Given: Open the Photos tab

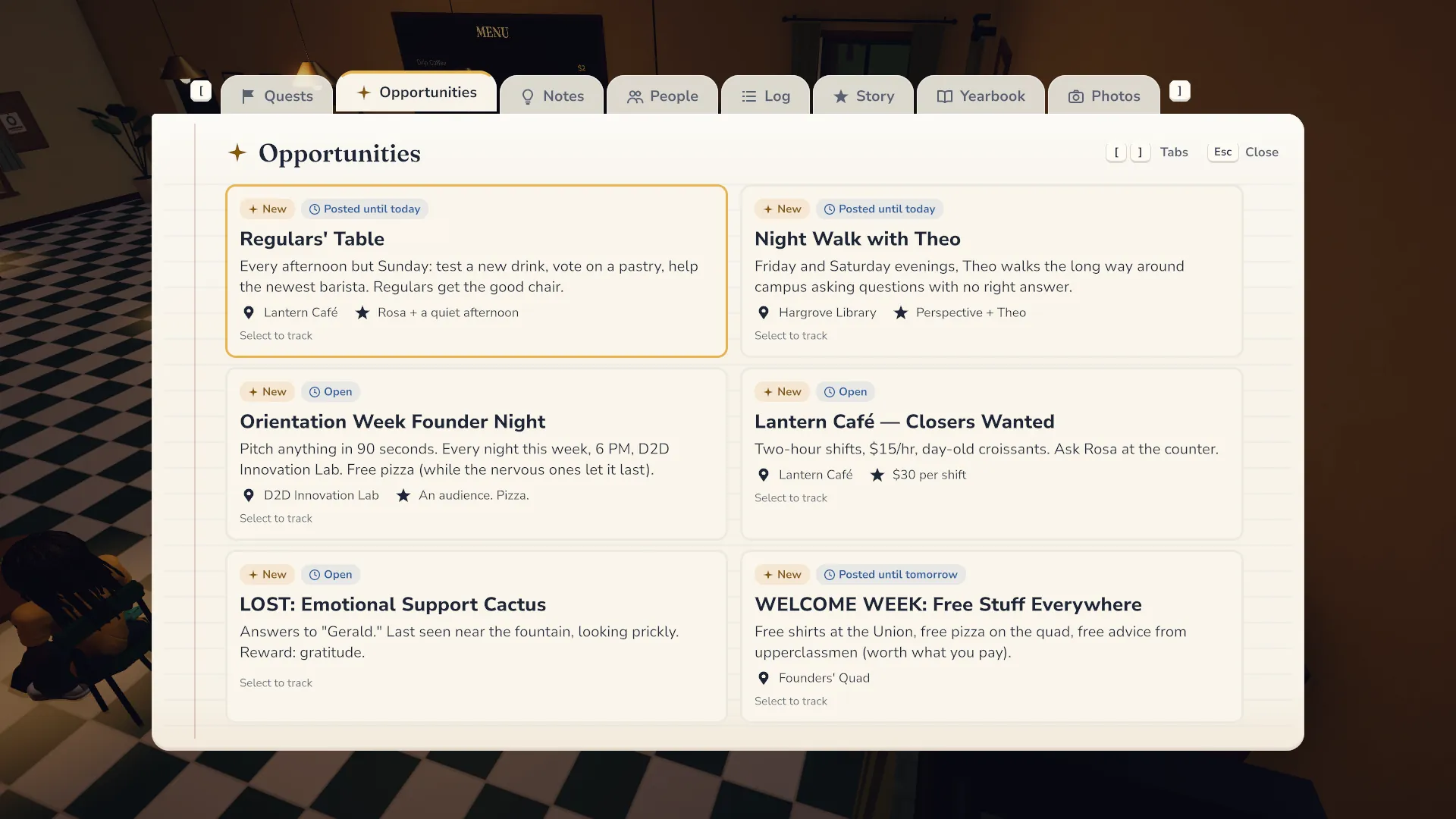Looking at the screenshot, I should click(1104, 96).
